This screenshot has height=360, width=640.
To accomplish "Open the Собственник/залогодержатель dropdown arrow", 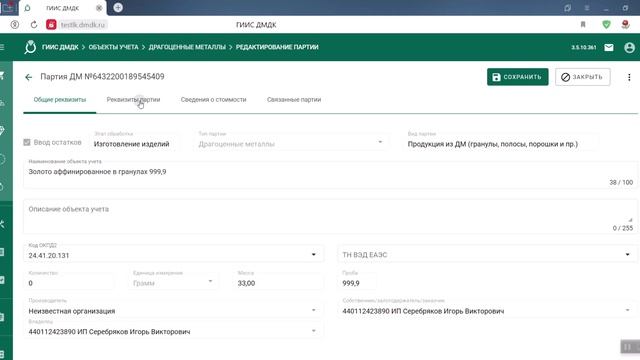I will (627, 310).
